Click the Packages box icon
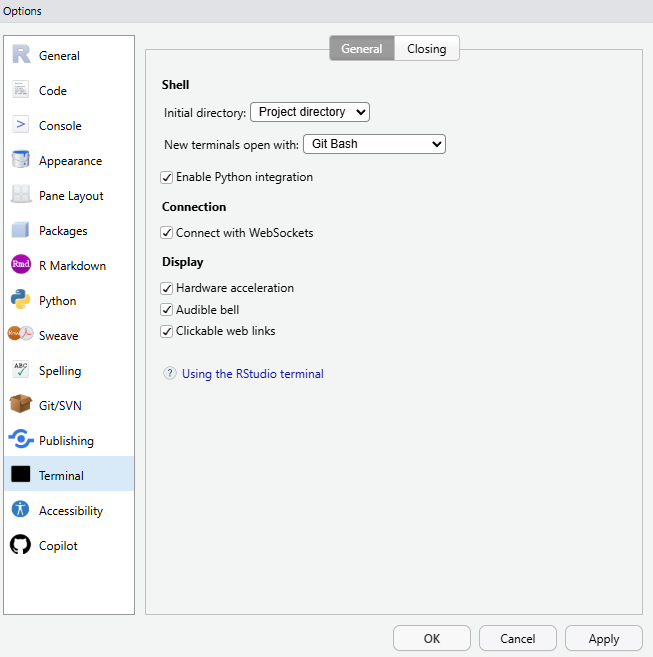653x657 pixels. point(21,230)
